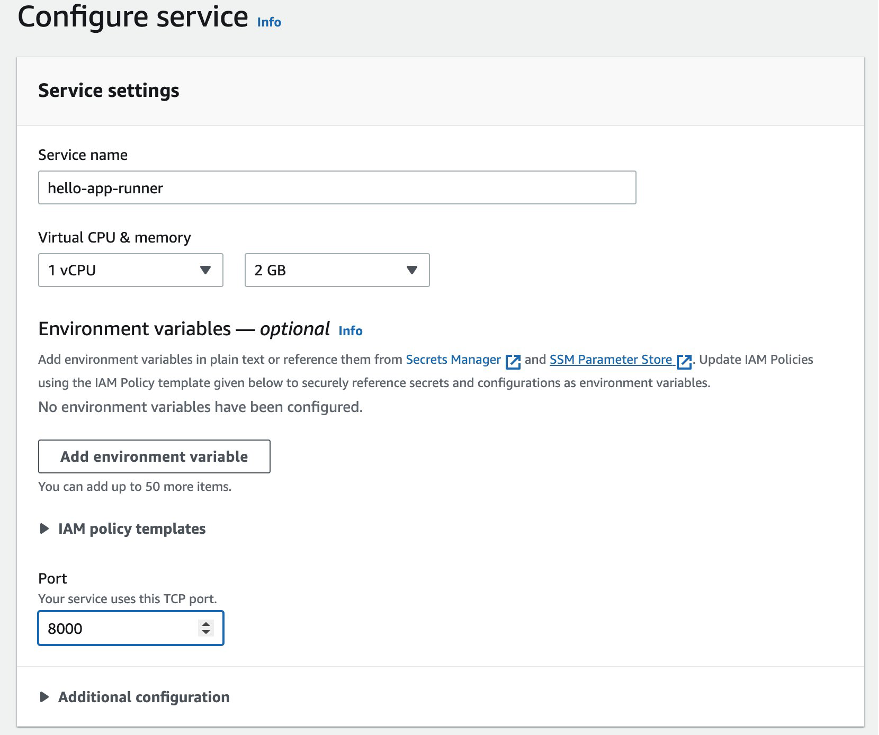Viewport: 879px width, 735px height.
Task: Open the SSM Parameter Store link
Action: pos(613,360)
